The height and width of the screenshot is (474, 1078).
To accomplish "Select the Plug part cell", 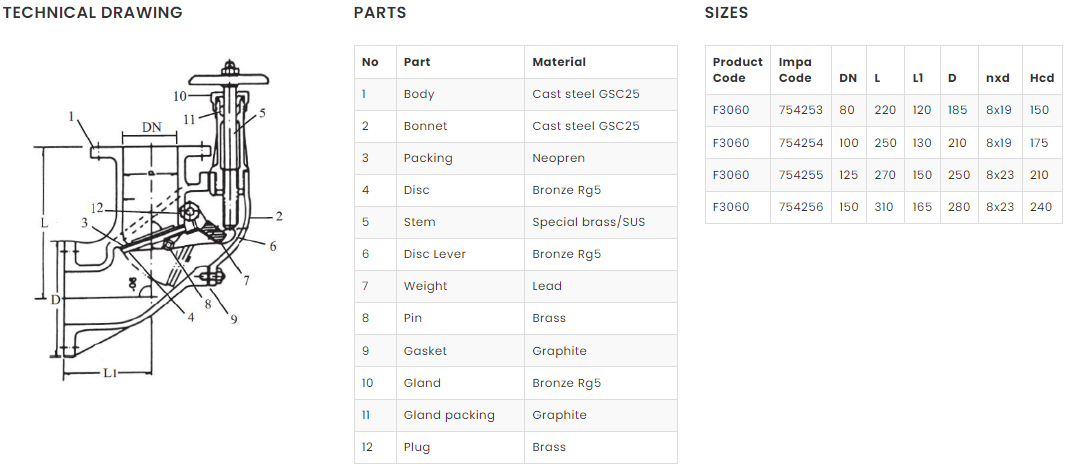I will (x=415, y=447).
